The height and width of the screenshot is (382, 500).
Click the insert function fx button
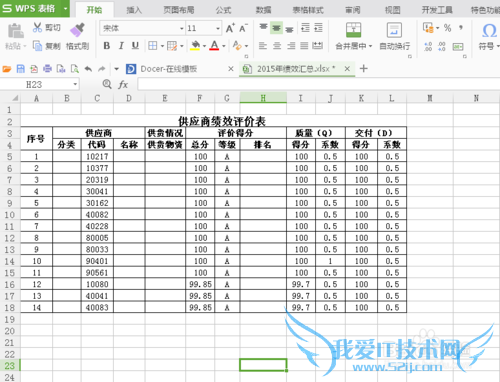pyautogui.click(x=123, y=85)
